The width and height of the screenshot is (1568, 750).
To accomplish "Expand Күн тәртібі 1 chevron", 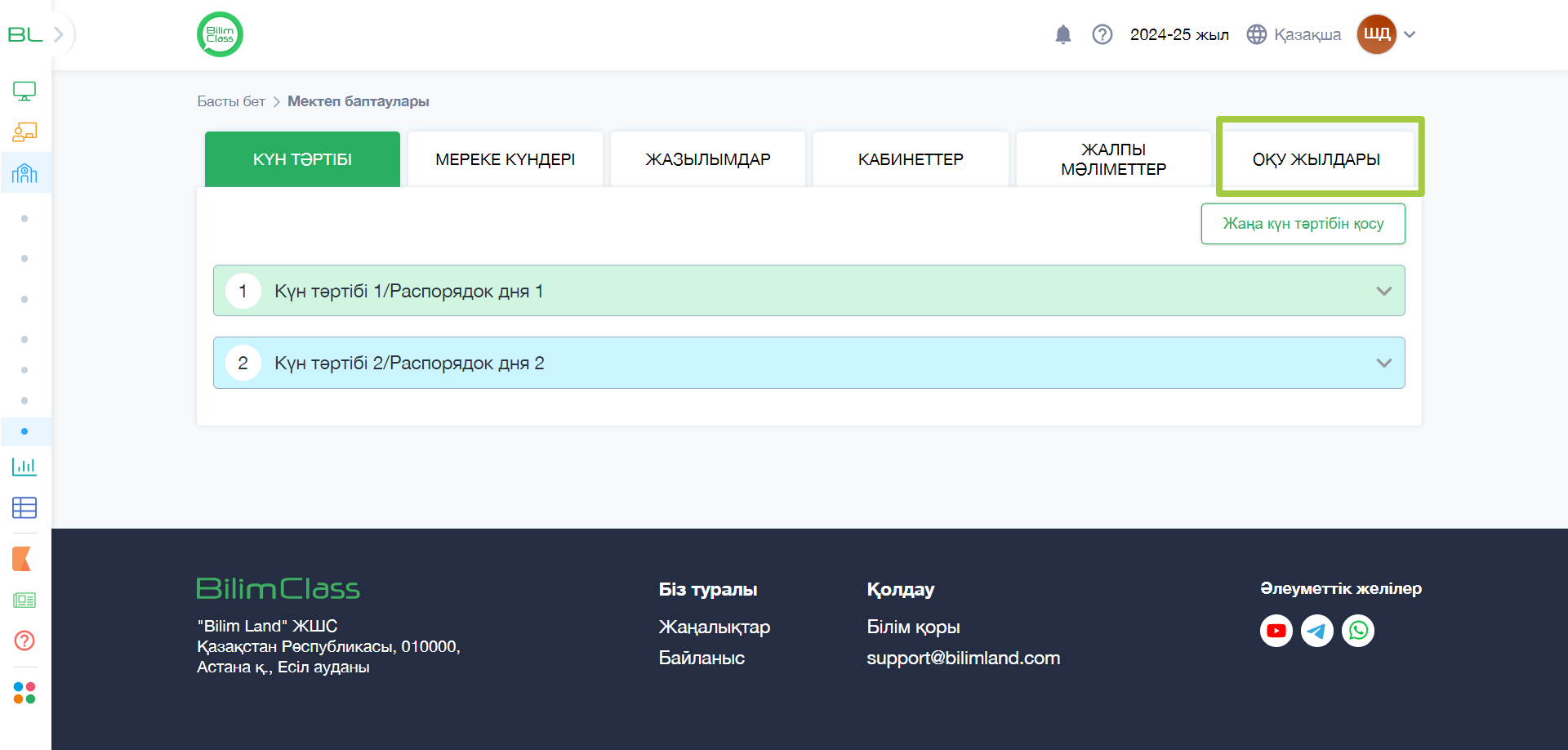I will pyautogui.click(x=1384, y=291).
